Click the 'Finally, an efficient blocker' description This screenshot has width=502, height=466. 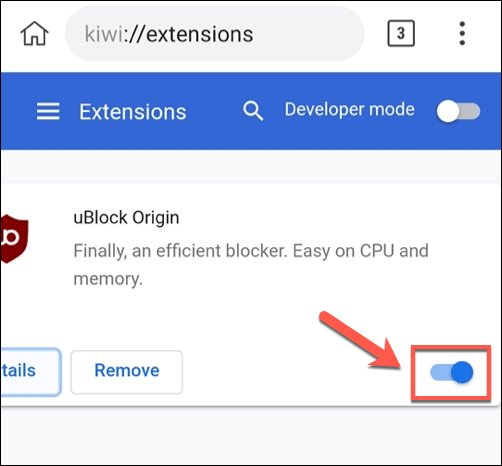(x=251, y=264)
